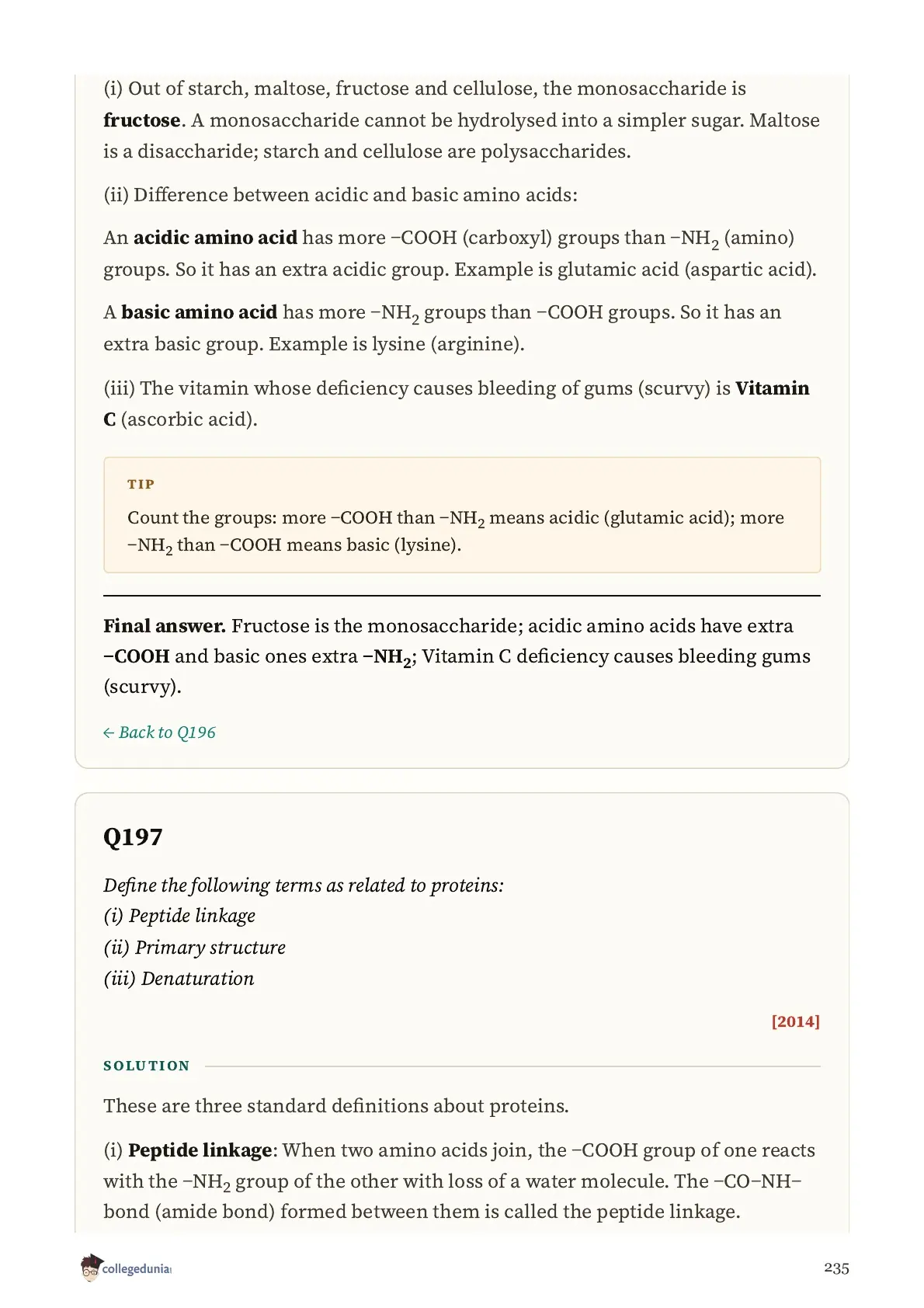Click the TIP box heading
The image size is (924, 1308).
click(x=141, y=484)
